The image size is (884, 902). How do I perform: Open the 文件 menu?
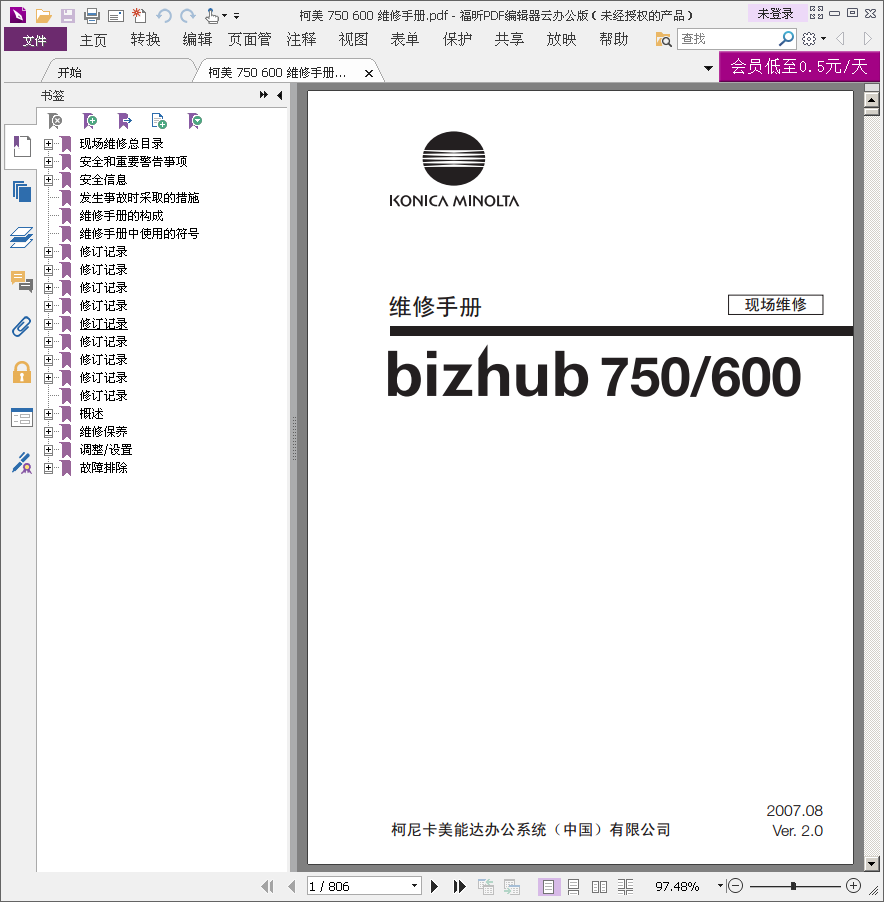click(35, 40)
